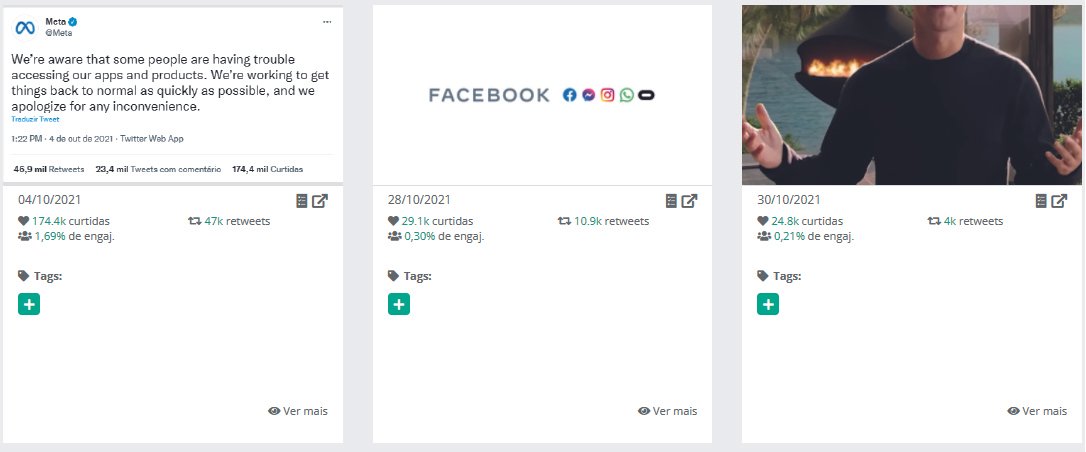Add a tag to the 28/10/2021 post
Screen dimensions: 1086x452
point(399,304)
